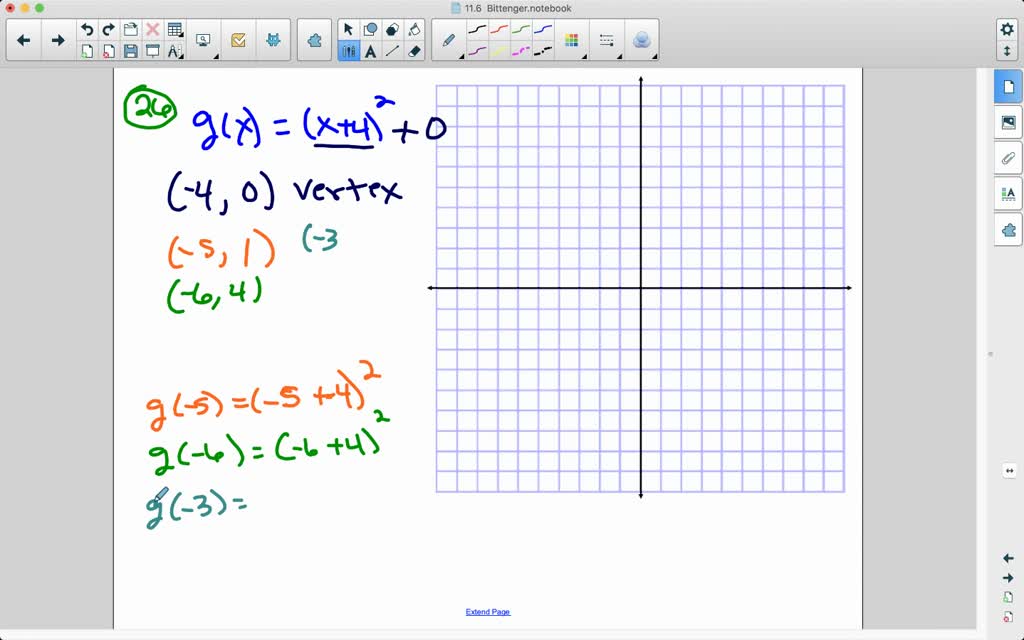This screenshot has width=1024, height=640.
Task: Pick the Magic Pen orb tool
Action: click(641, 40)
